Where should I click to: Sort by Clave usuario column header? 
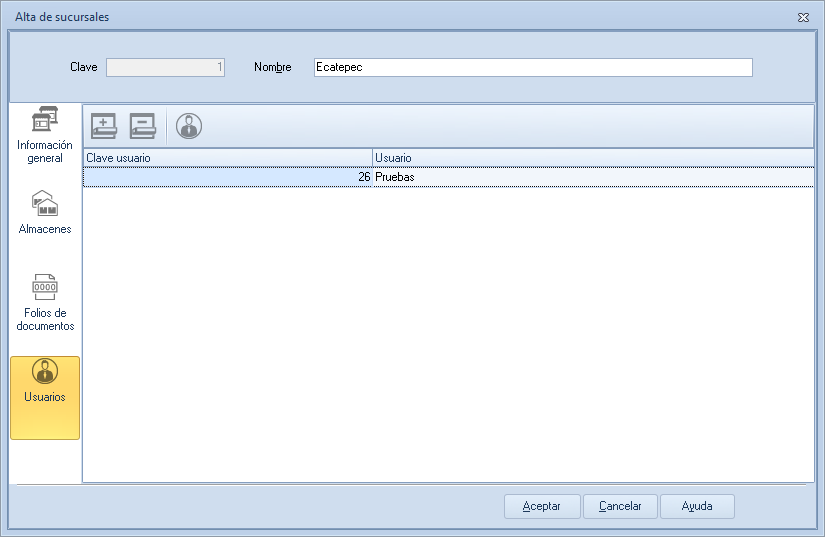pos(227,158)
